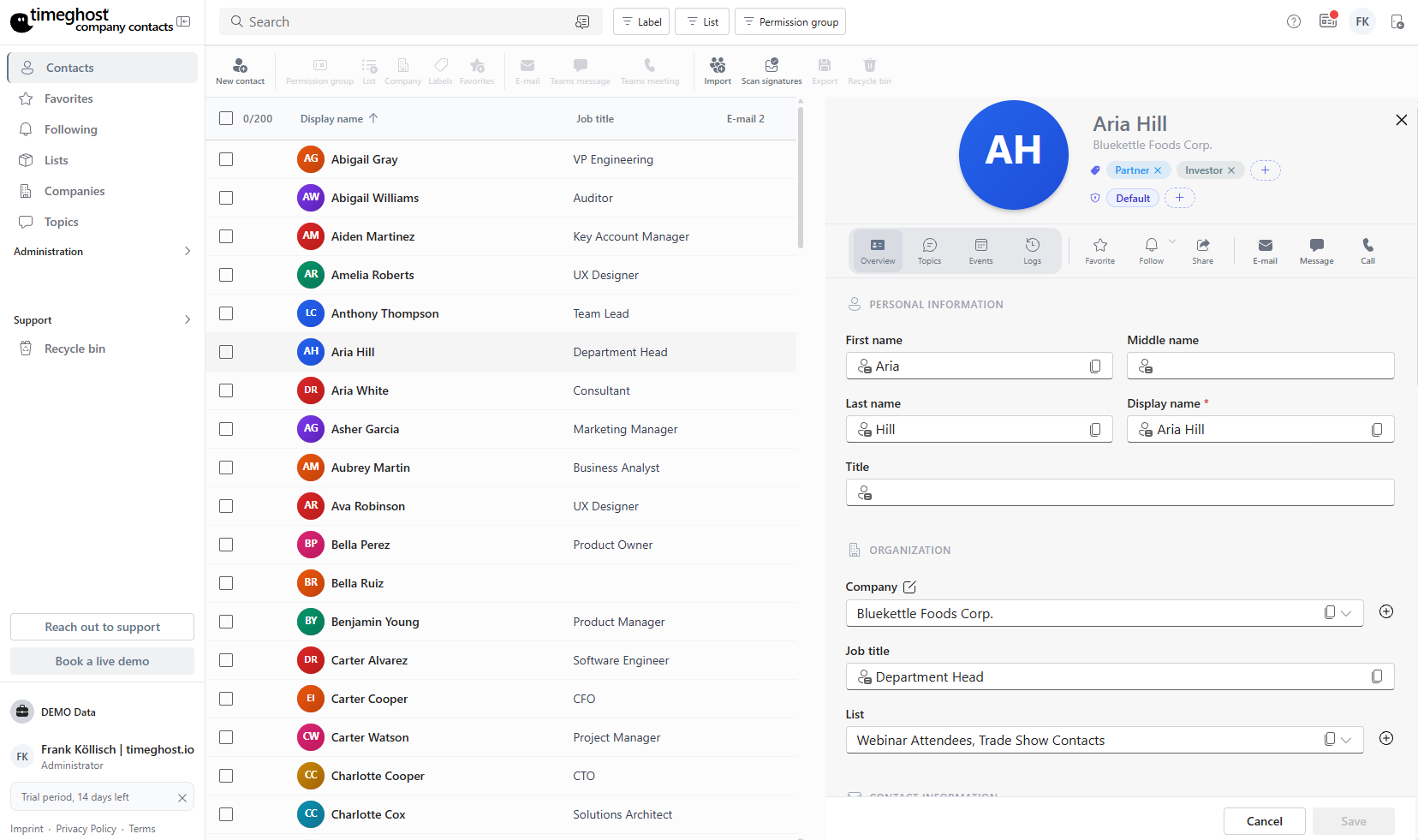Share the Aria Hill contact
The image size is (1418, 840).
pyautogui.click(x=1203, y=251)
